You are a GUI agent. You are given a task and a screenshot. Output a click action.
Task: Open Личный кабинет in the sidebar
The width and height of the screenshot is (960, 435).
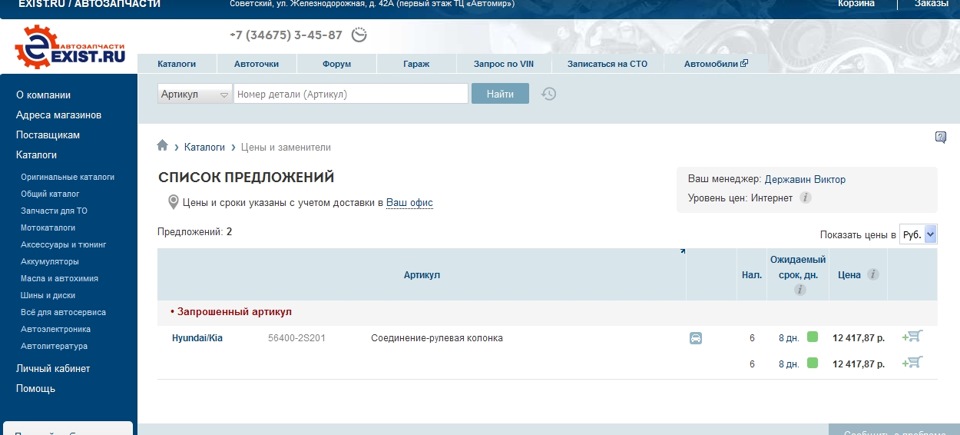pyautogui.click(x=53, y=369)
